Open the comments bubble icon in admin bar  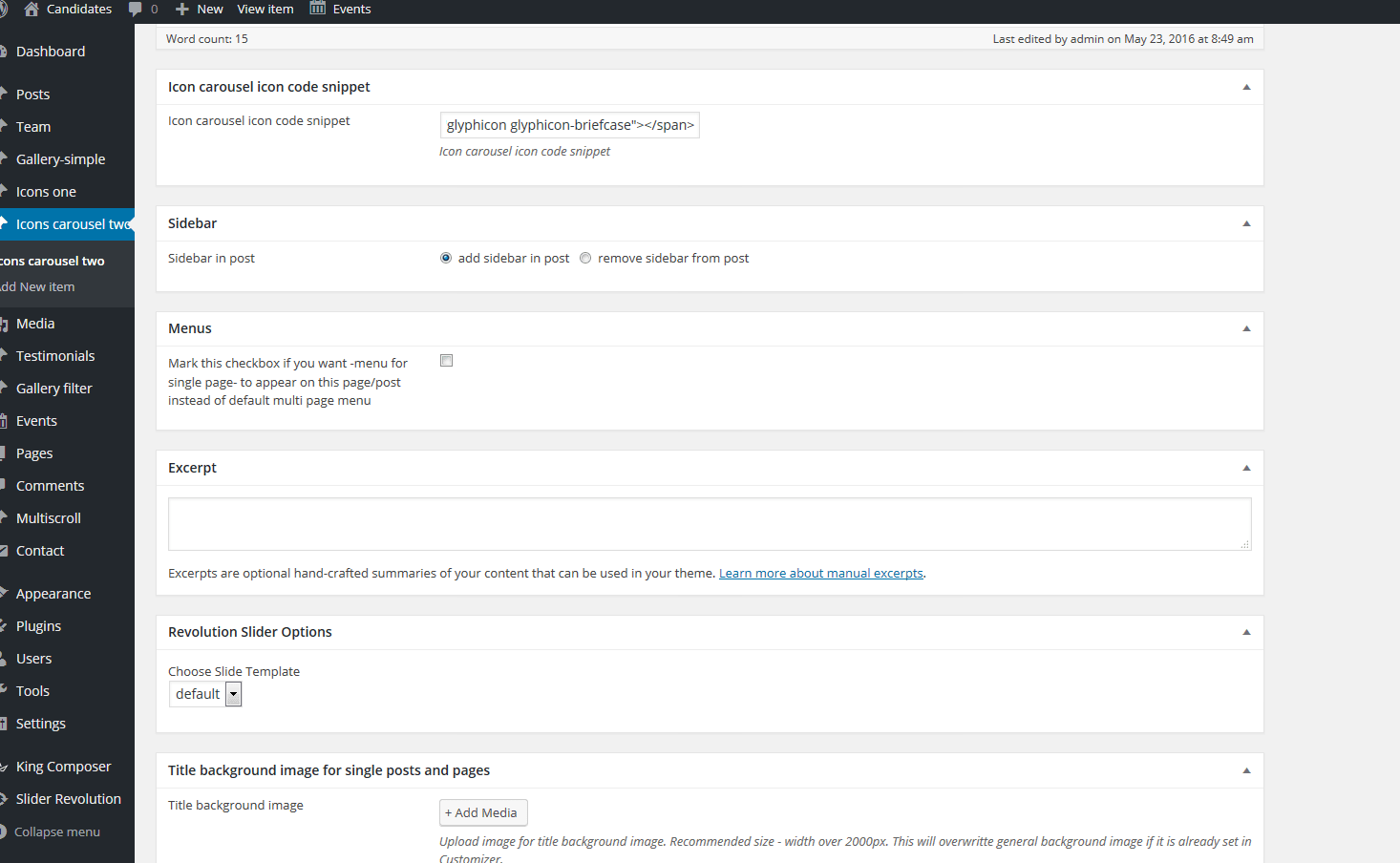tap(136, 9)
